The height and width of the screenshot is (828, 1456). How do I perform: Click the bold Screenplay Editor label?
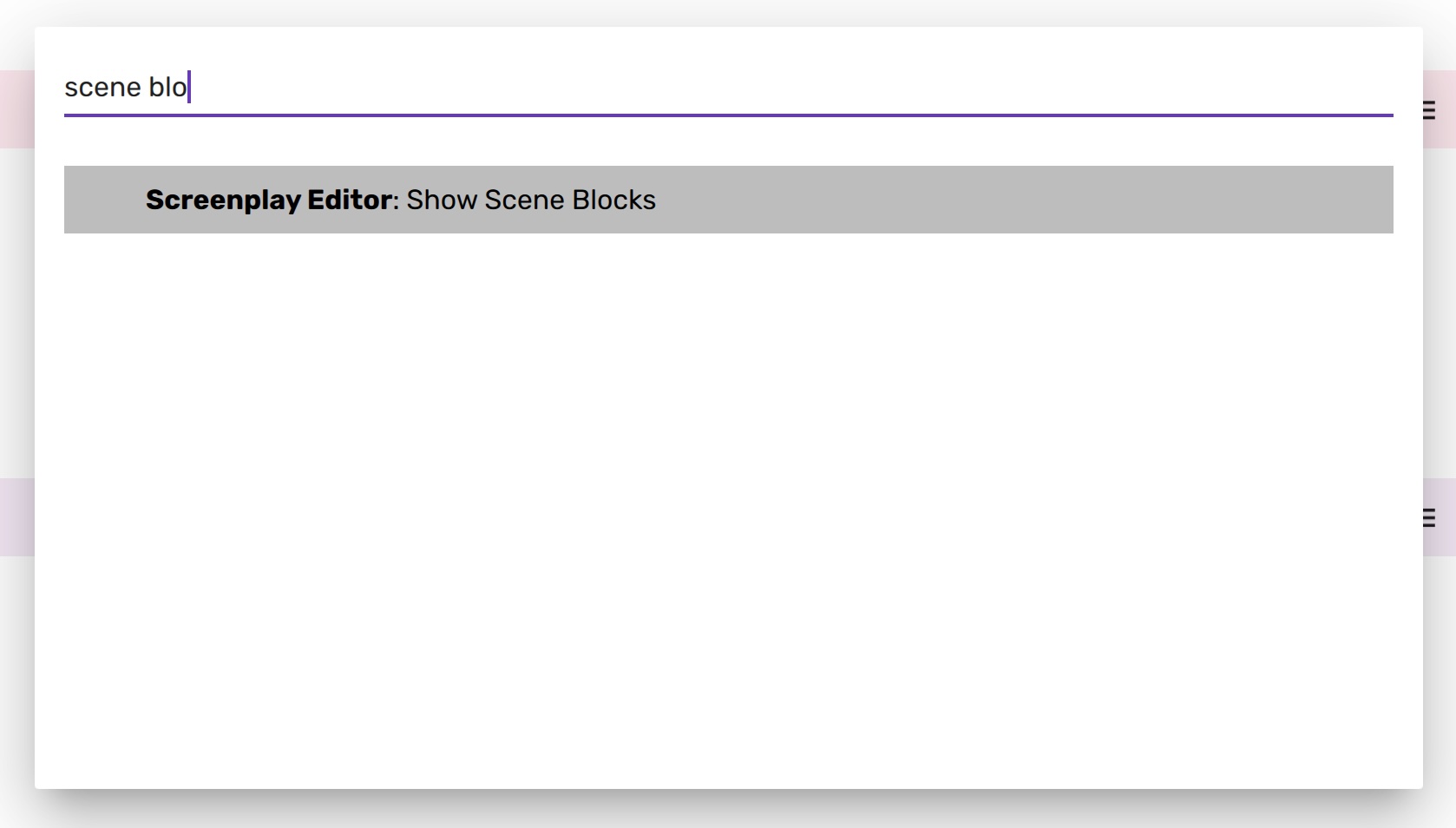(x=268, y=200)
